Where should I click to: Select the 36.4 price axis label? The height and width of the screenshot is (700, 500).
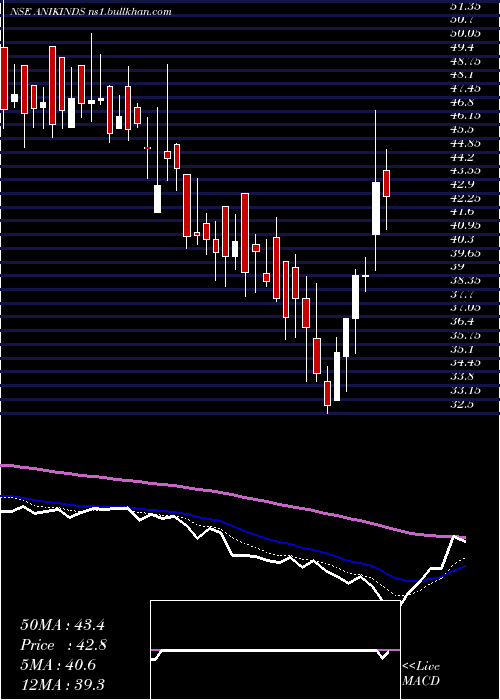pyautogui.click(x=462, y=322)
